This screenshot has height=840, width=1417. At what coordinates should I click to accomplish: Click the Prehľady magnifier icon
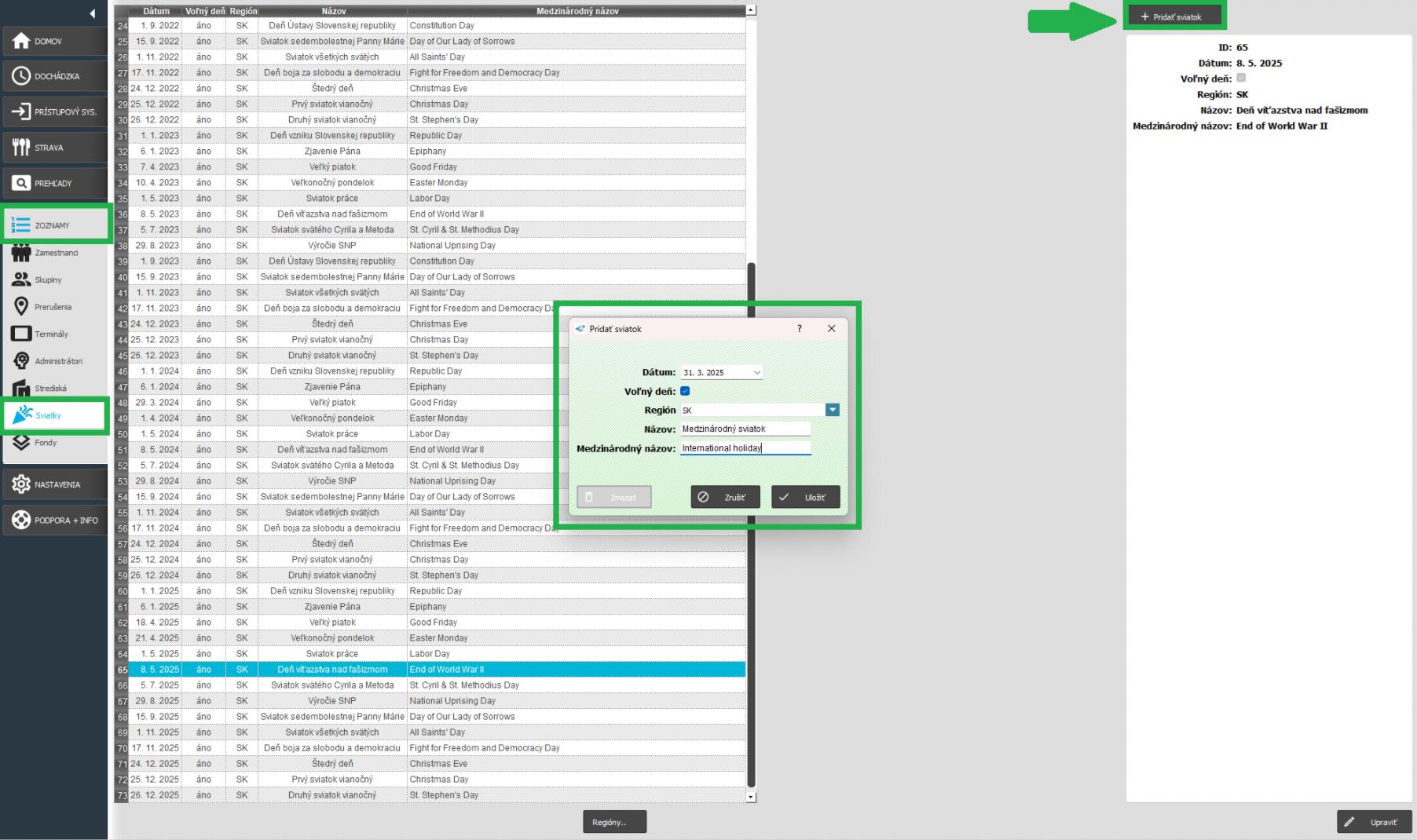tap(21, 183)
